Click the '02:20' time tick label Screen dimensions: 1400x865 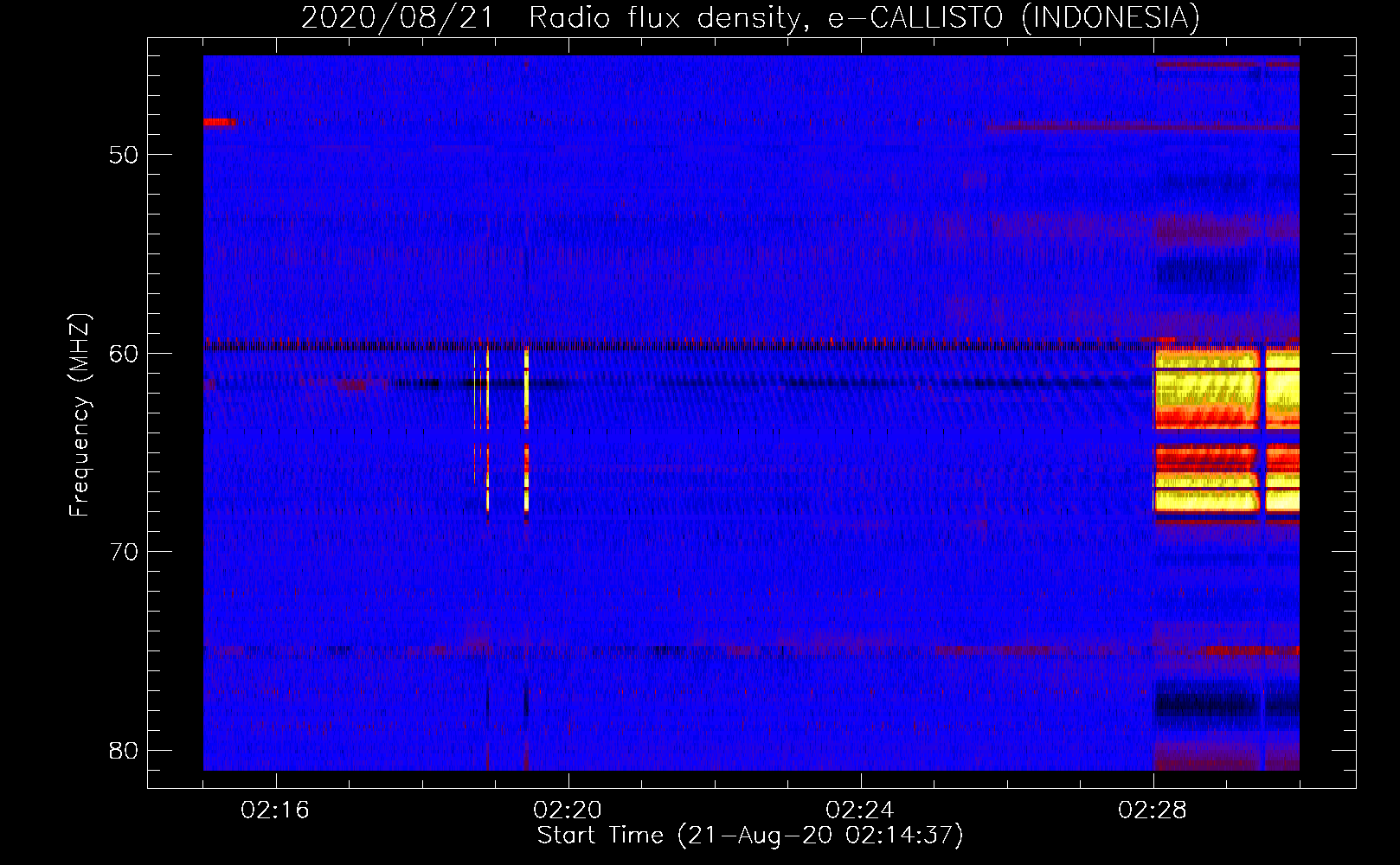pos(568,811)
